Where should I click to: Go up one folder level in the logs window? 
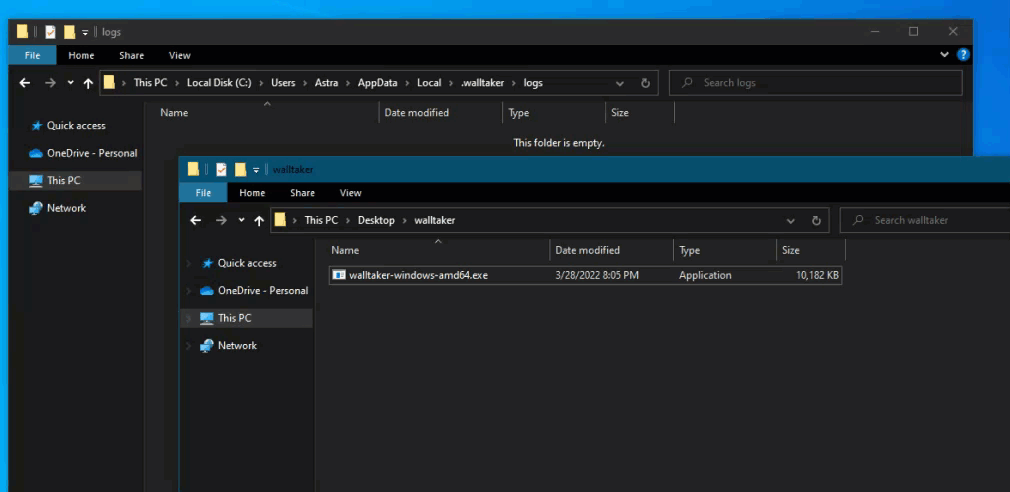pyautogui.click(x=88, y=82)
